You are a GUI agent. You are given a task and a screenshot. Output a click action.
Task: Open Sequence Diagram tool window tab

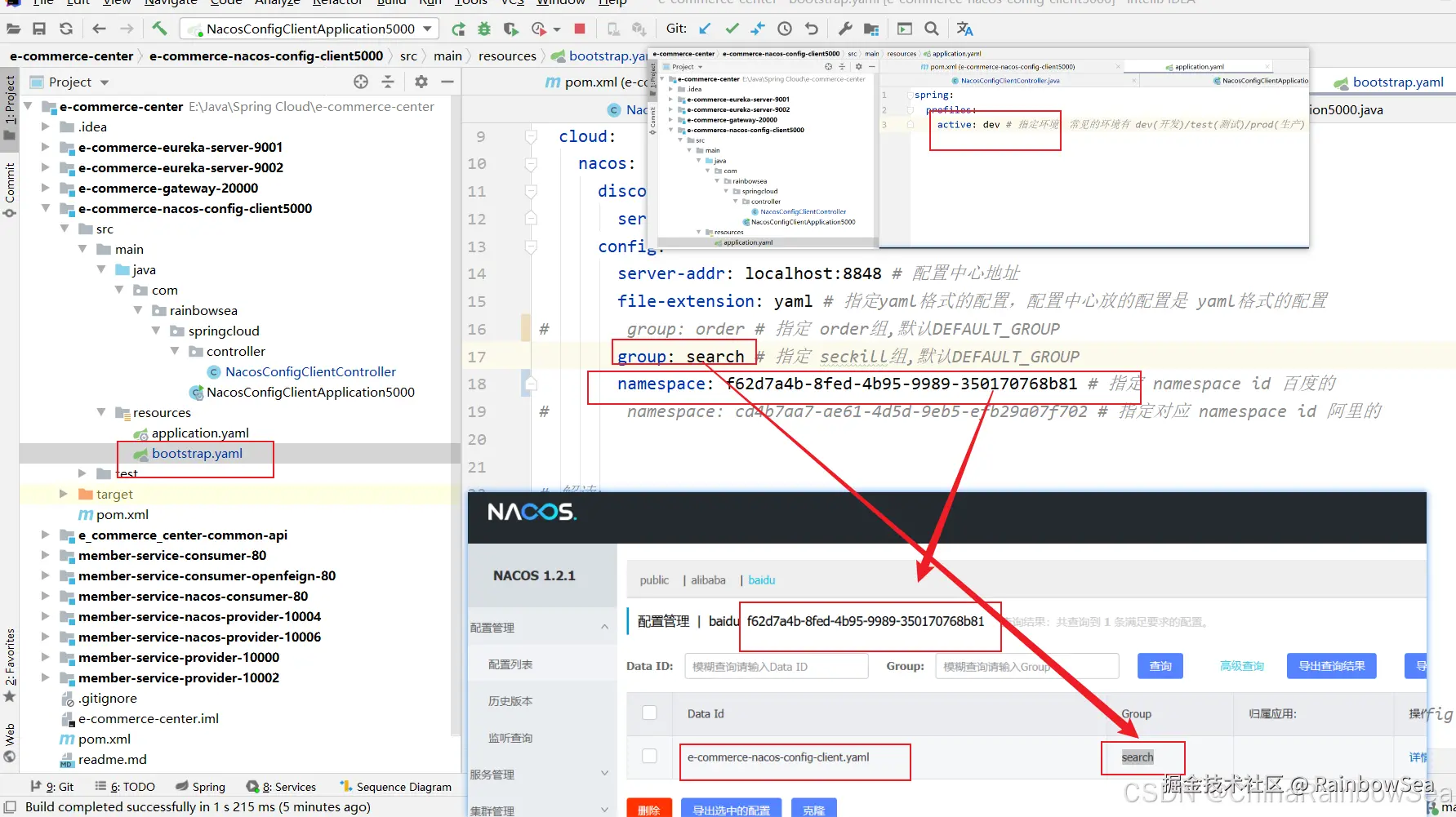click(395, 787)
